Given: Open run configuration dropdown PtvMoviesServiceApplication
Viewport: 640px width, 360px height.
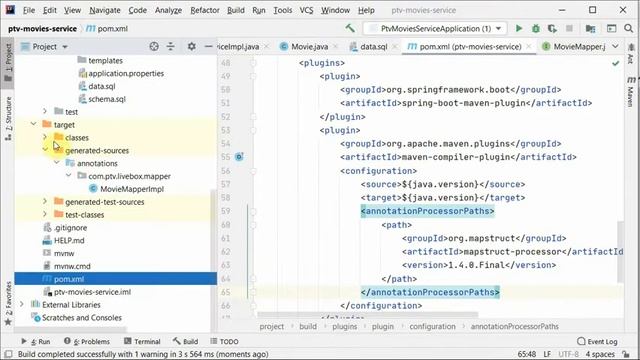Looking at the screenshot, I should click(x=435, y=28).
